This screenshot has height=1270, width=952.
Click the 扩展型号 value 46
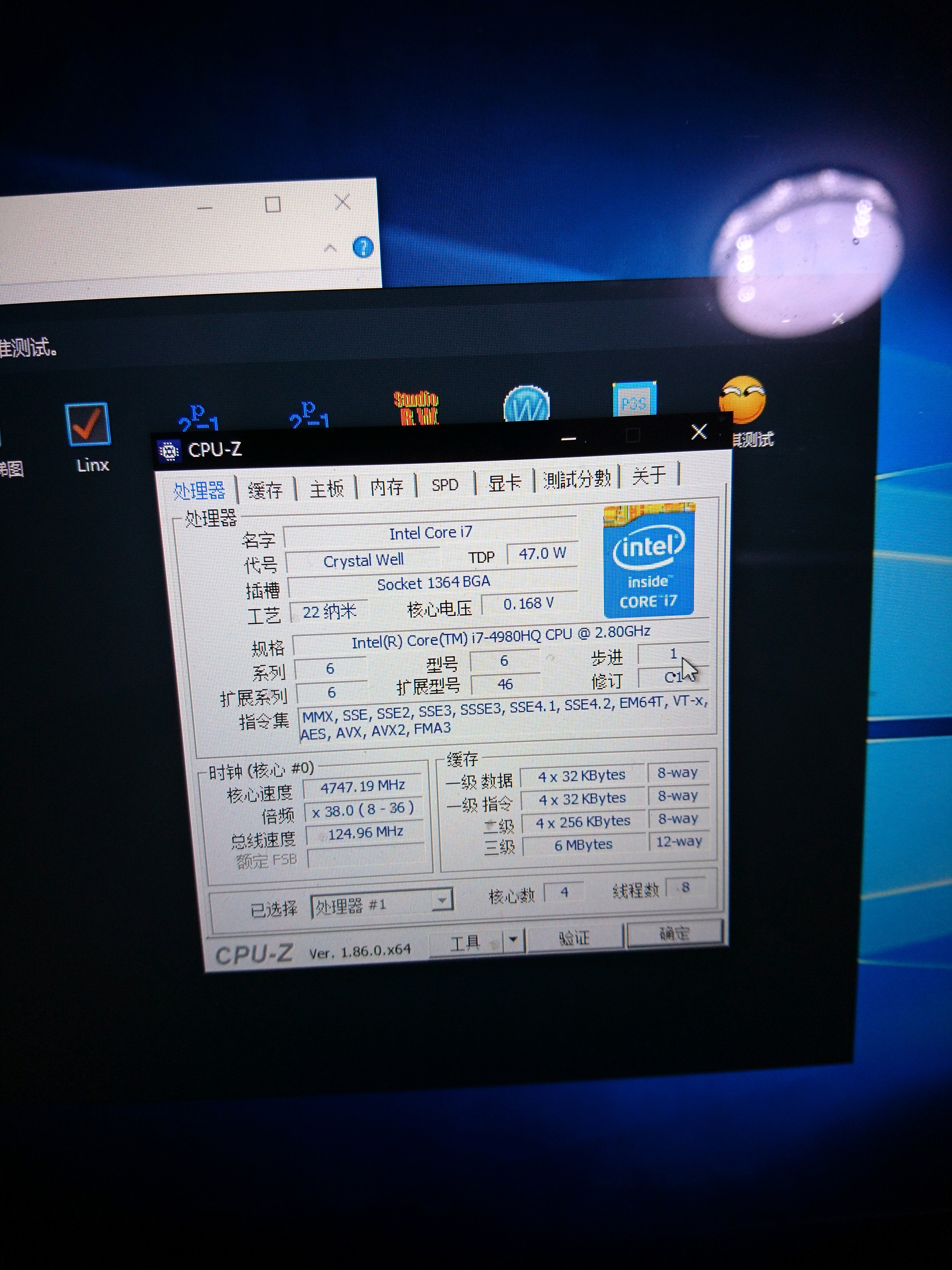tap(505, 684)
